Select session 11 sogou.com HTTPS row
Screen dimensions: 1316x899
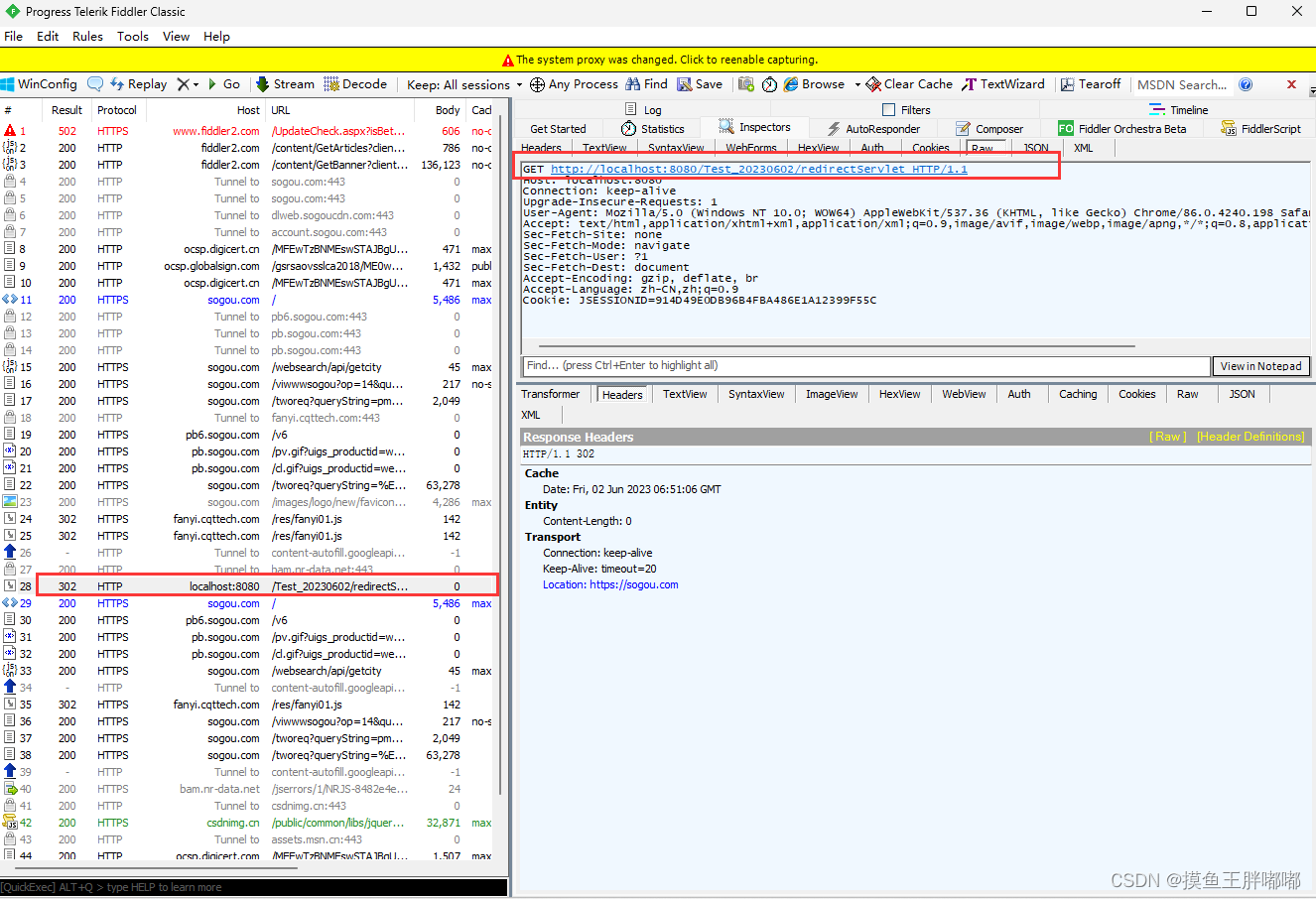click(x=248, y=300)
